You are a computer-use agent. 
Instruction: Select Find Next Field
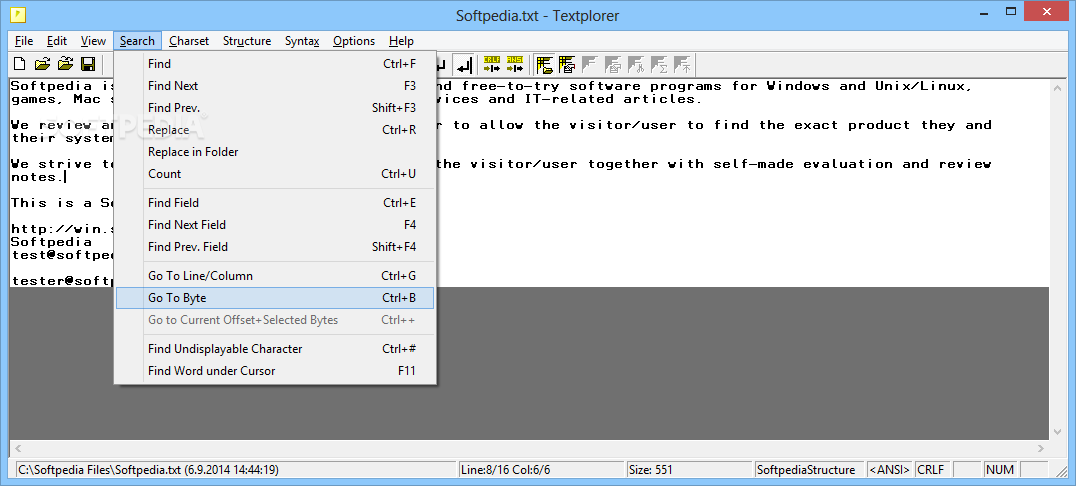[x=275, y=224]
